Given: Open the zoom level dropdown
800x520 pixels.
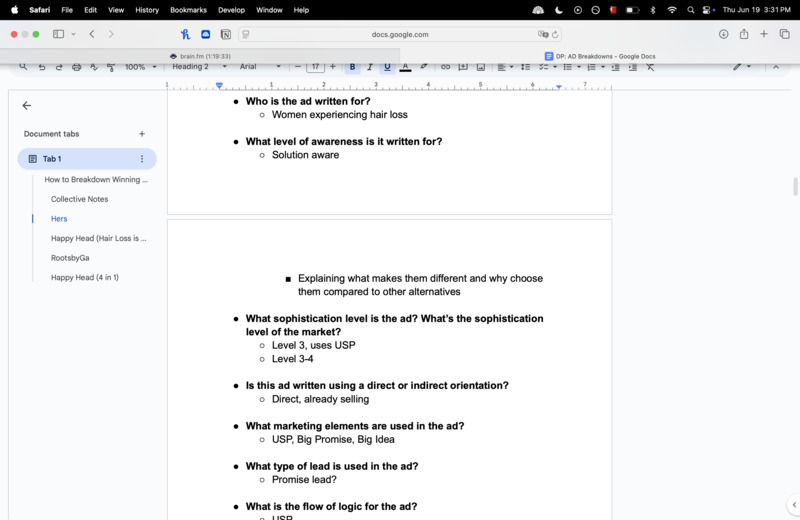Looking at the screenshot, I should pos(140,67).
